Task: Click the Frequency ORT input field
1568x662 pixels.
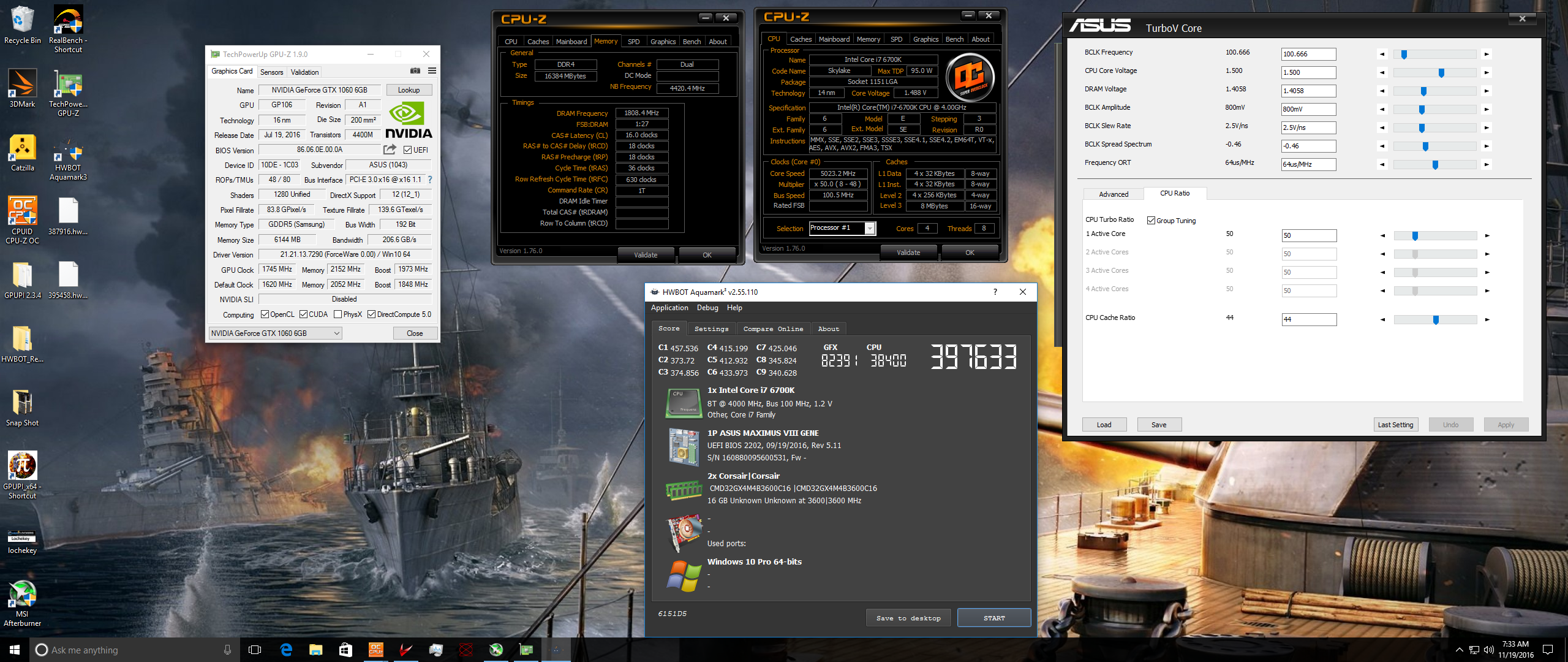Action: click(1308, 164)
